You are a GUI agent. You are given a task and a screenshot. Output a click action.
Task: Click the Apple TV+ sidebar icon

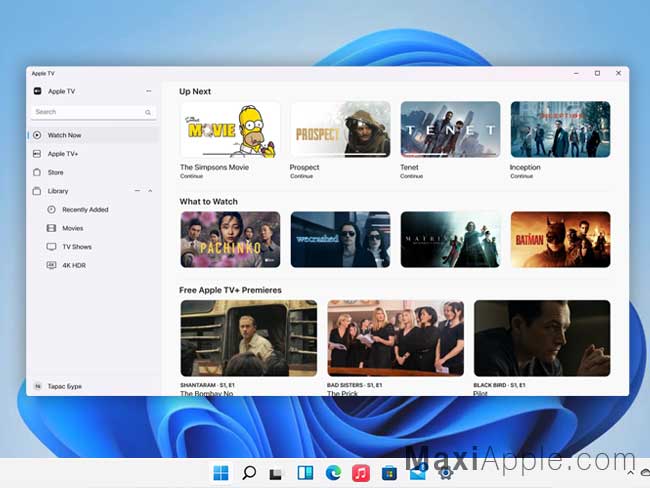click(x=37, y=154)
